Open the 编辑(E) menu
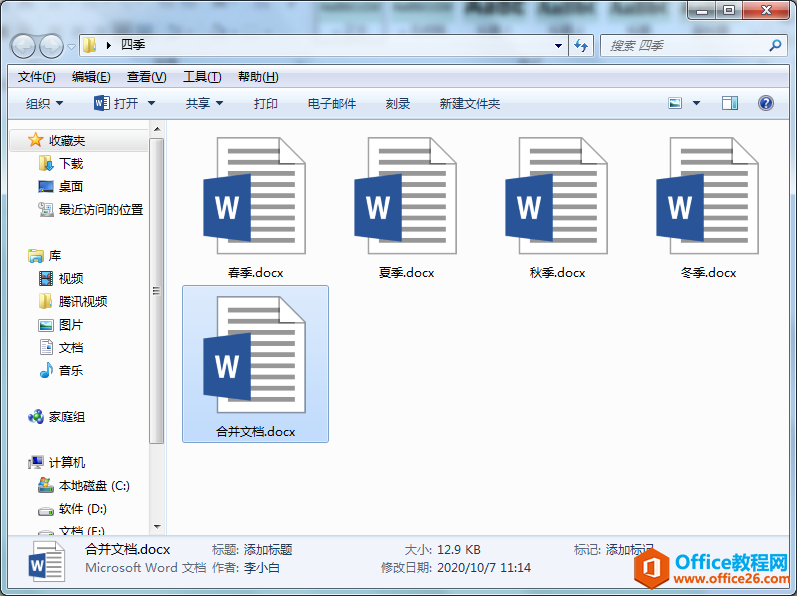Viewport: 797px width, 596px height. [x=91, y=77]
